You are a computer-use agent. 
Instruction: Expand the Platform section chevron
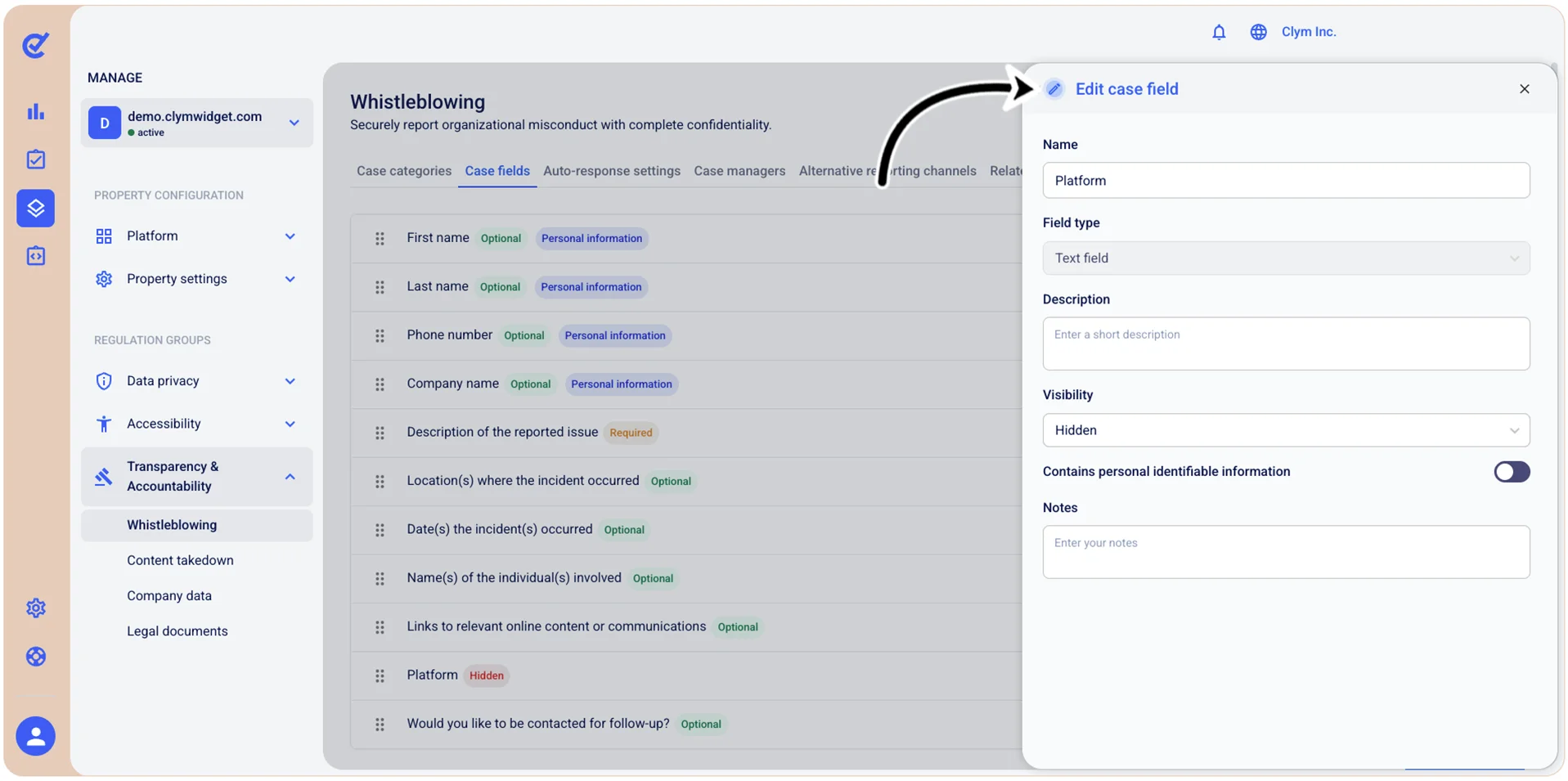[x=290, y=236]
